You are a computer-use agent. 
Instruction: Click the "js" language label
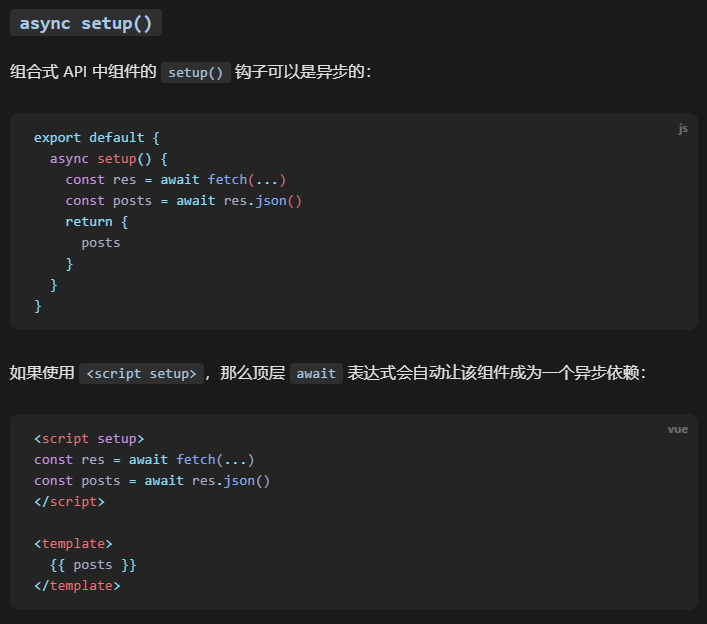click(682, 128)
